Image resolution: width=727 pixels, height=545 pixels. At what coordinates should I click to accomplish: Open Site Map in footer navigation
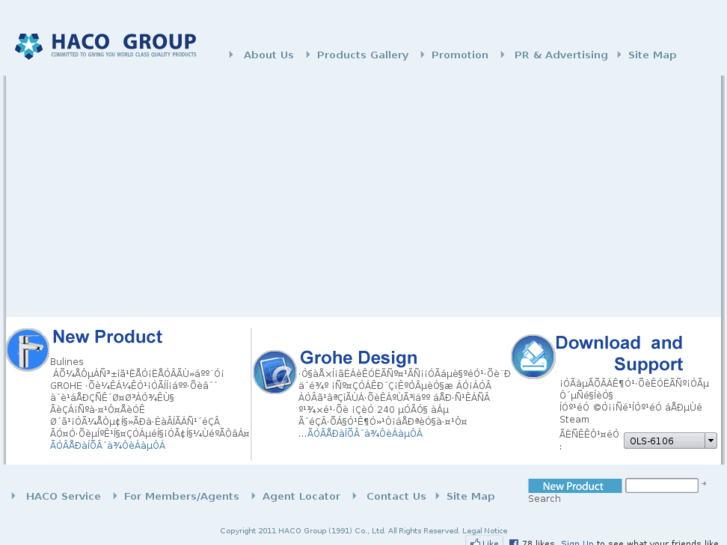[x=470, y=496]
